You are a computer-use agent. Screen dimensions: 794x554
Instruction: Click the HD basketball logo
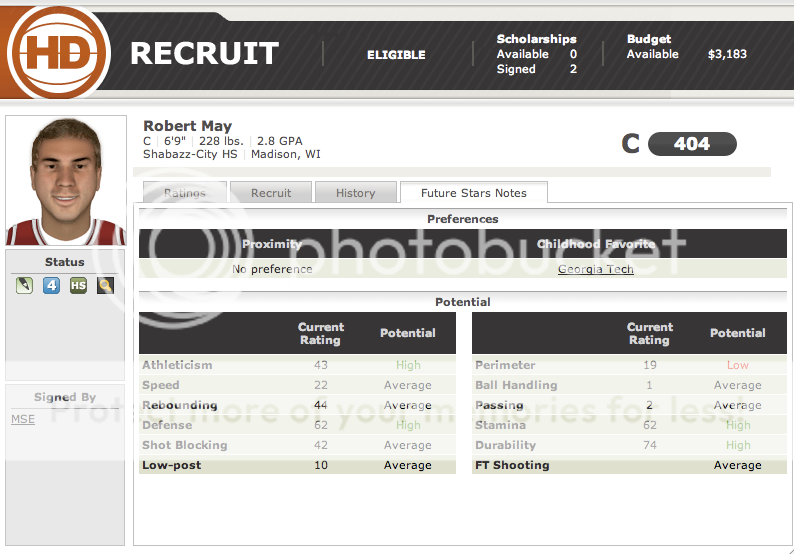point(58,52)
